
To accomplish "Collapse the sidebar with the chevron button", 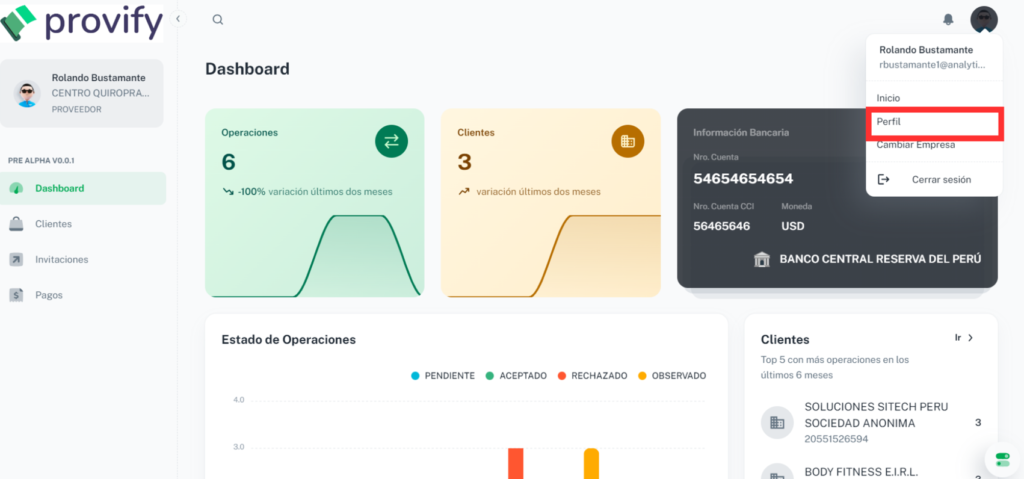I will pos(178,19).
